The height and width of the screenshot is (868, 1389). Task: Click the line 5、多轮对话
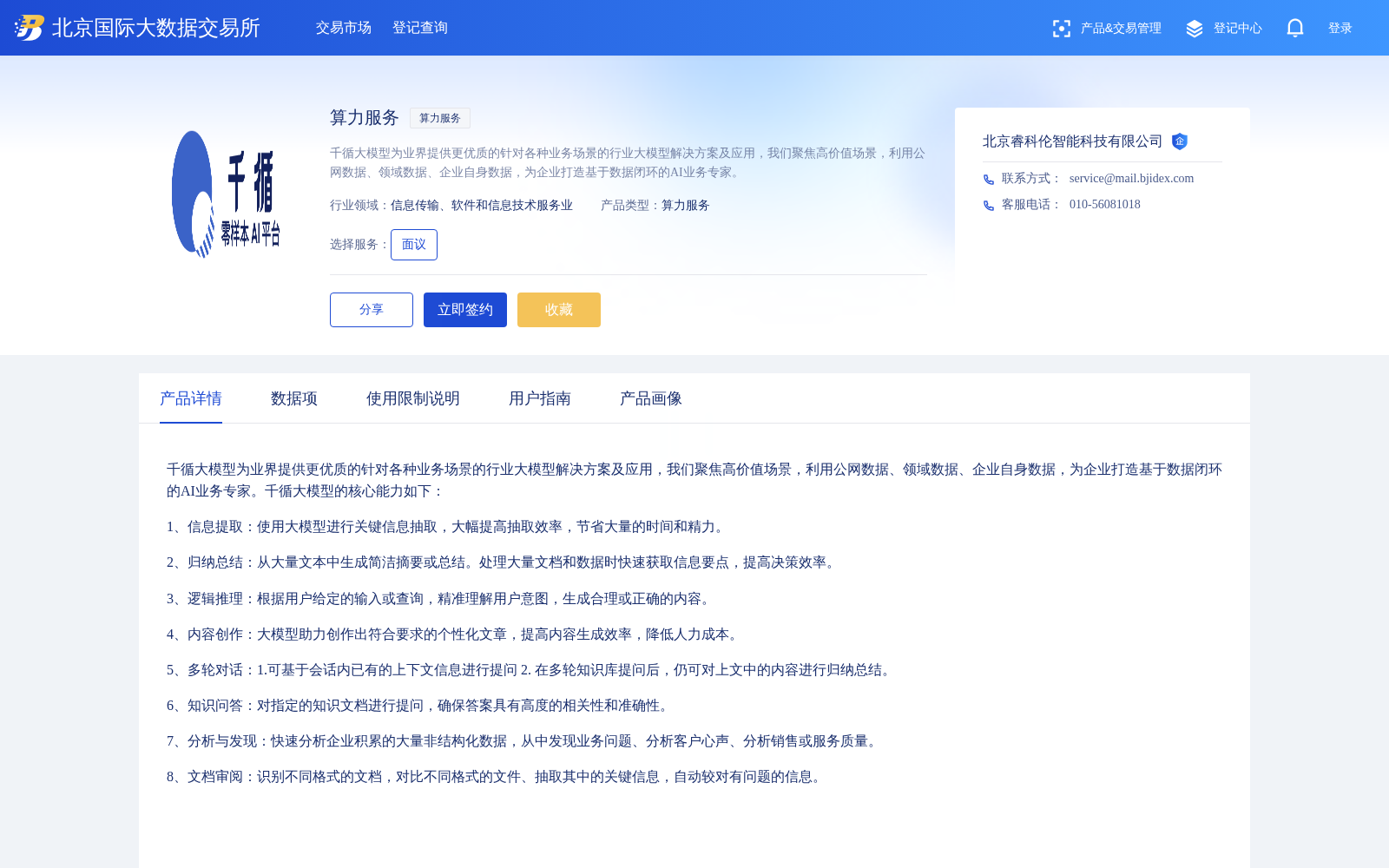(x=531, y=670)
